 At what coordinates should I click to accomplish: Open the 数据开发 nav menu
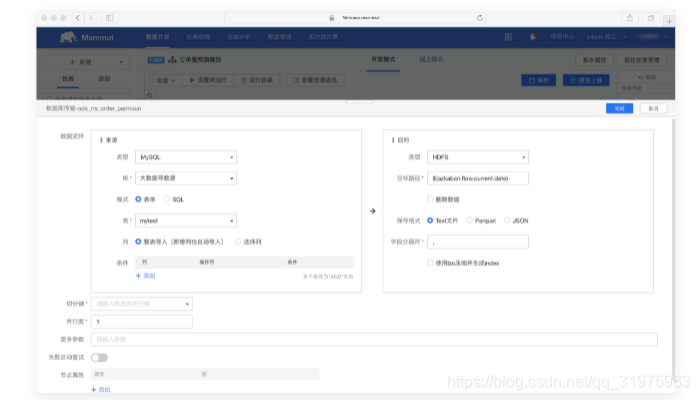158,37
